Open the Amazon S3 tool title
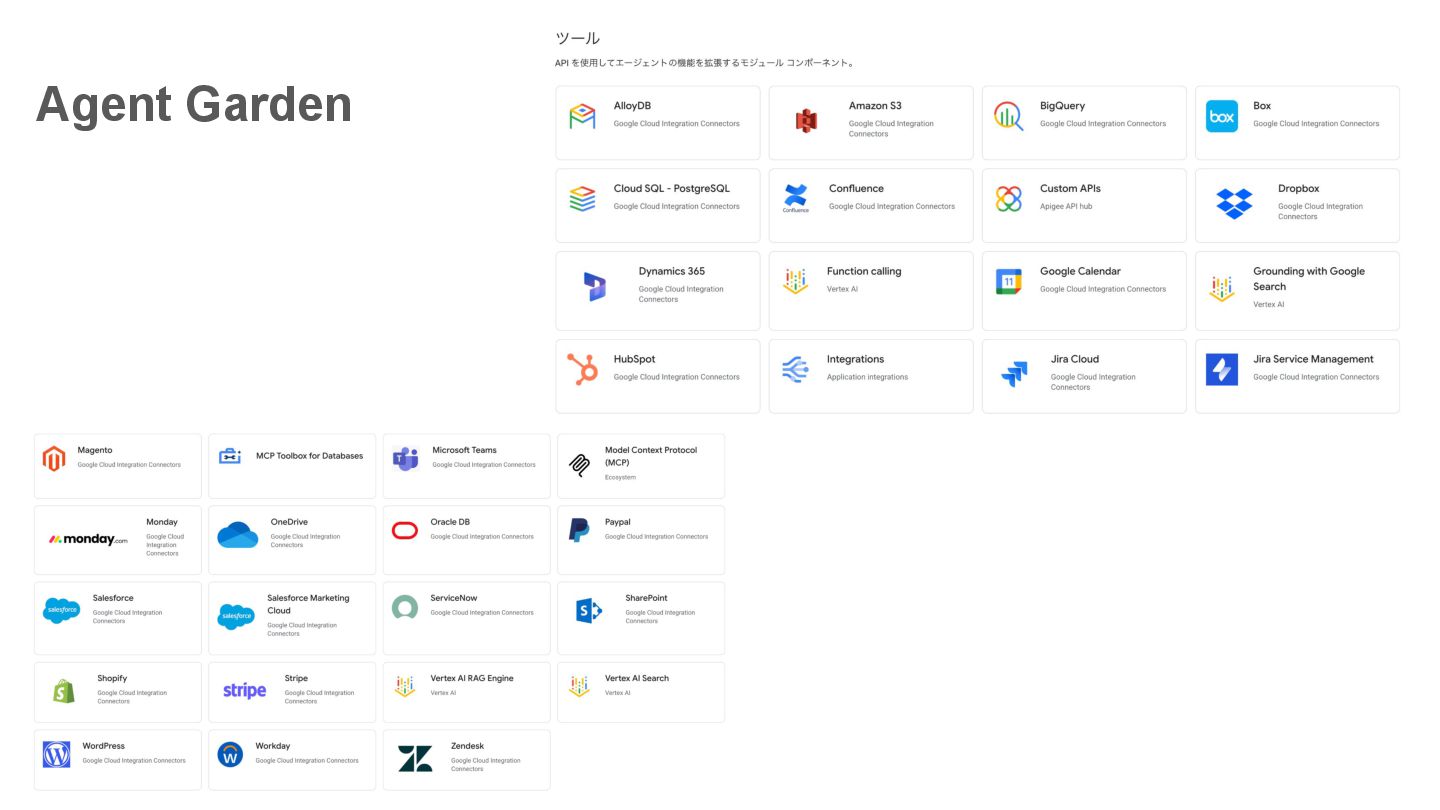Viewport: 1440px width, 810px height. (x=875, y=106)
